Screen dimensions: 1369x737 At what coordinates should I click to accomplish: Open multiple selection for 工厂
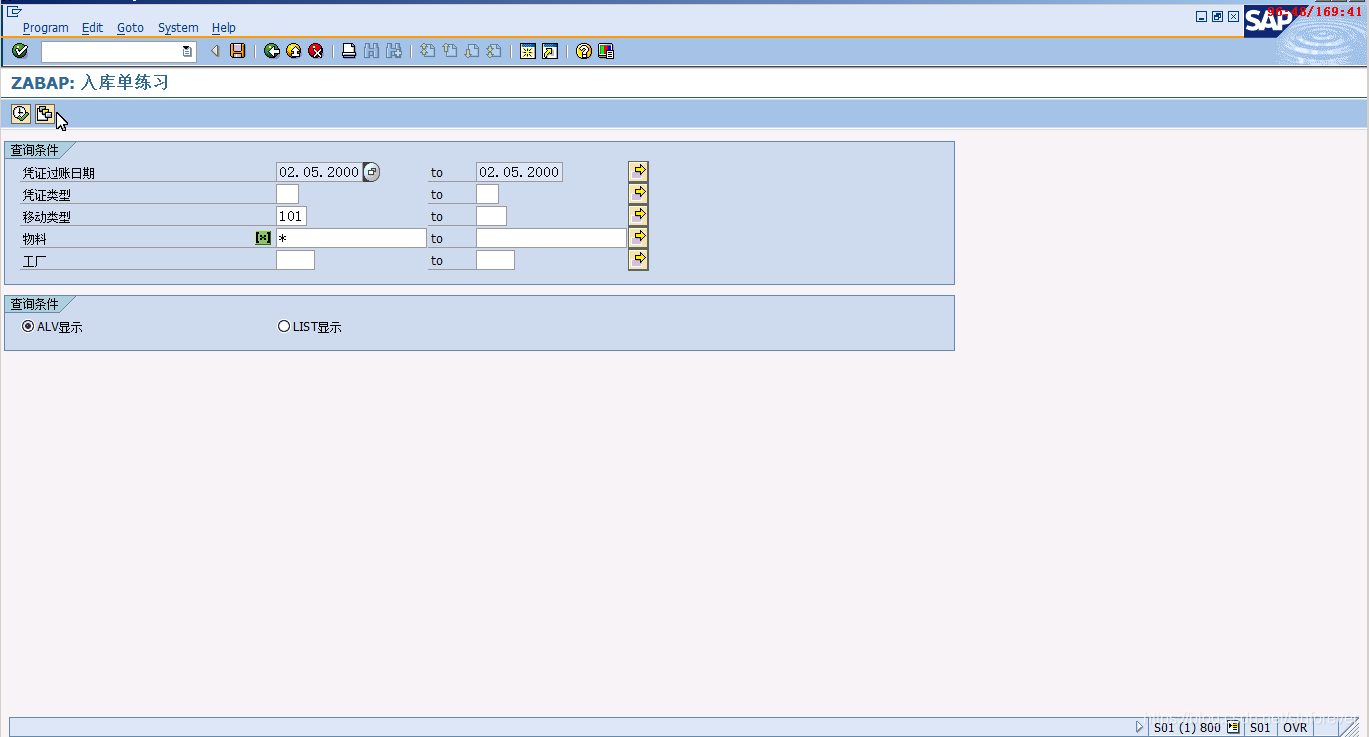638,259
